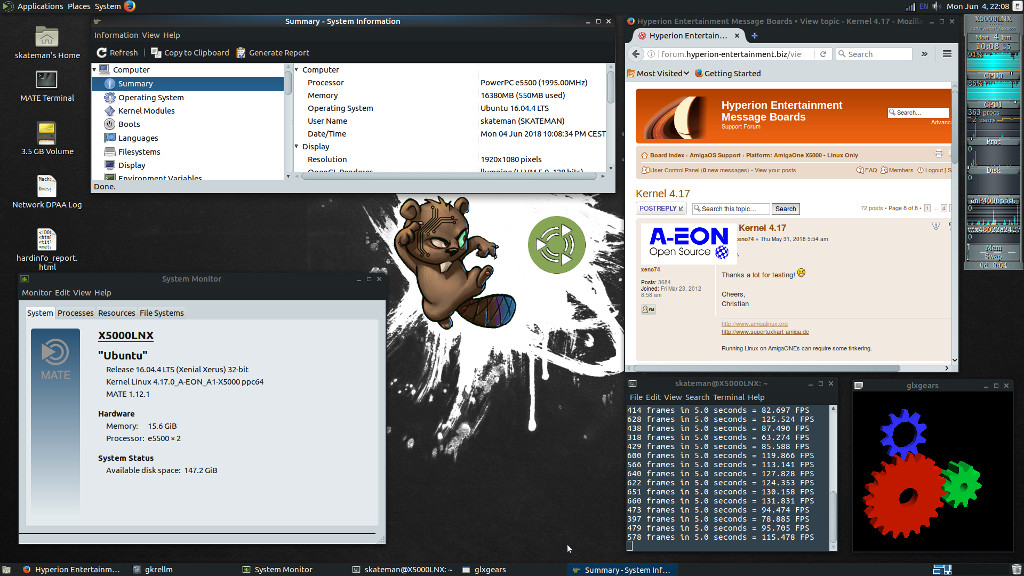The height and width of the screenshot is (576, 1024).
Task: Close the Hyperion Entertainment browser tab
Action: point(737,36)
